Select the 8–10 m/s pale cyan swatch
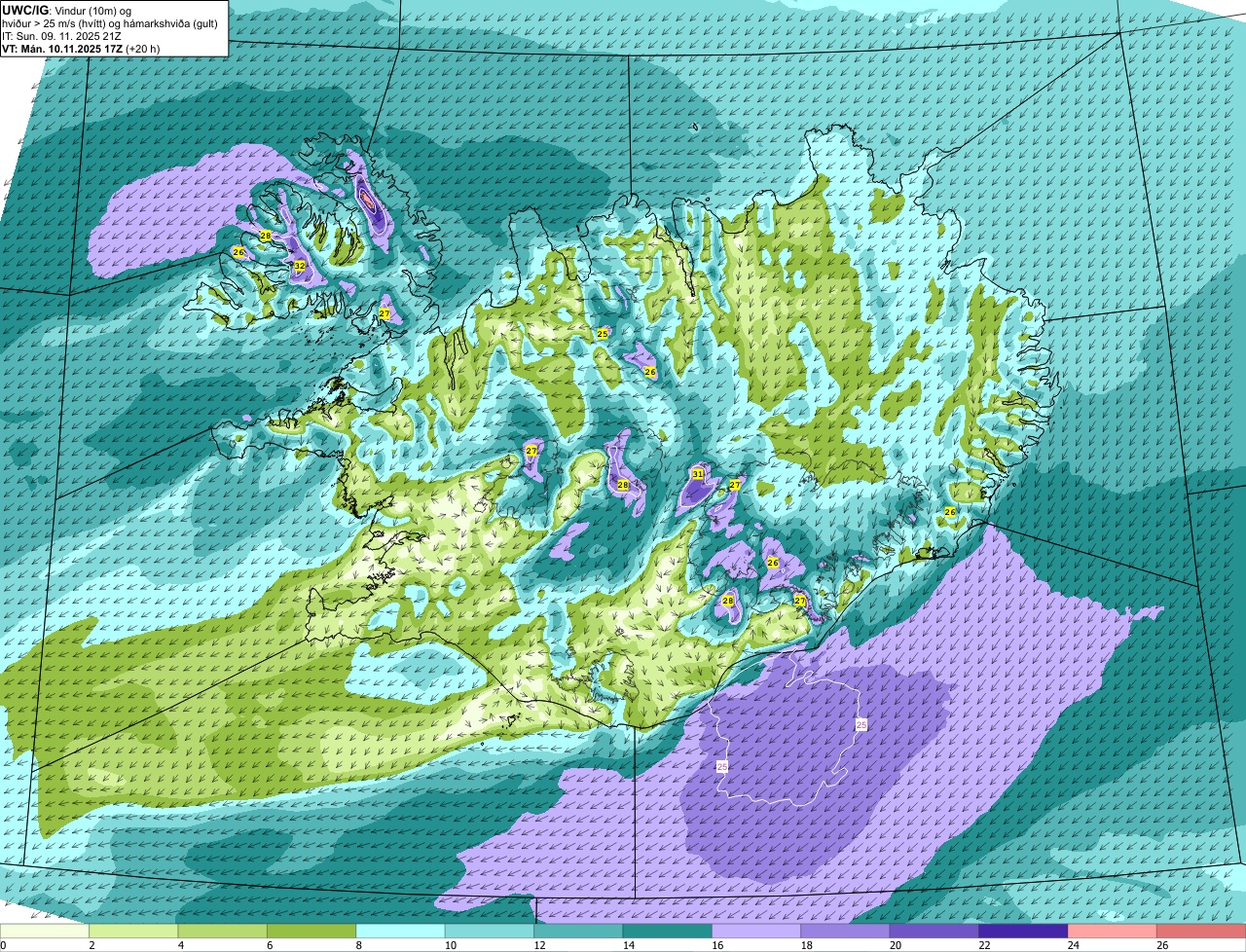This screenshot has height=952, width=1246. [401, 931]
